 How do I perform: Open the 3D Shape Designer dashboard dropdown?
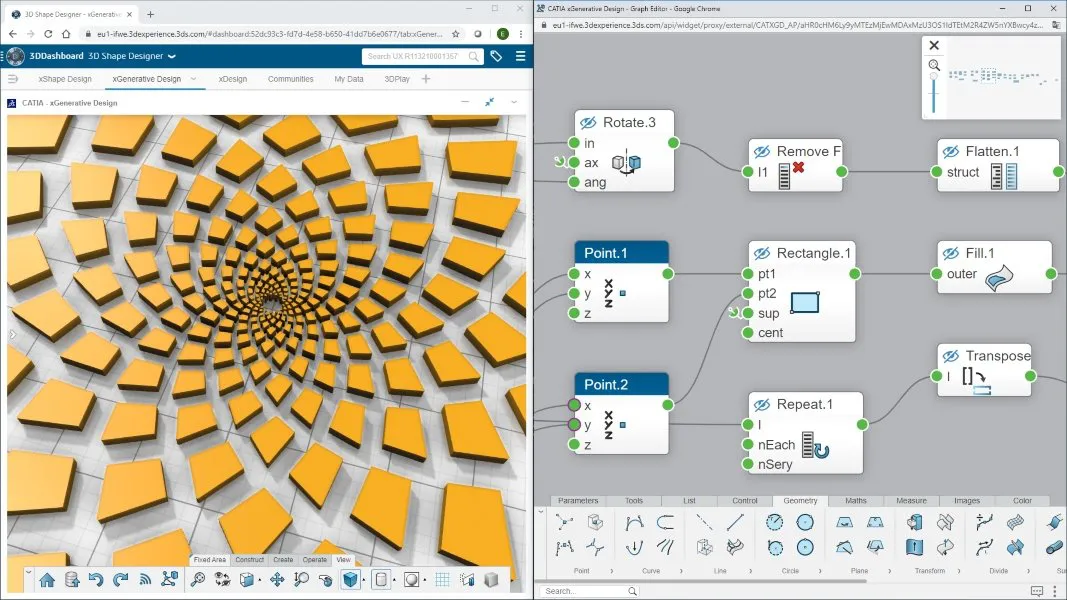click(171, 56)
